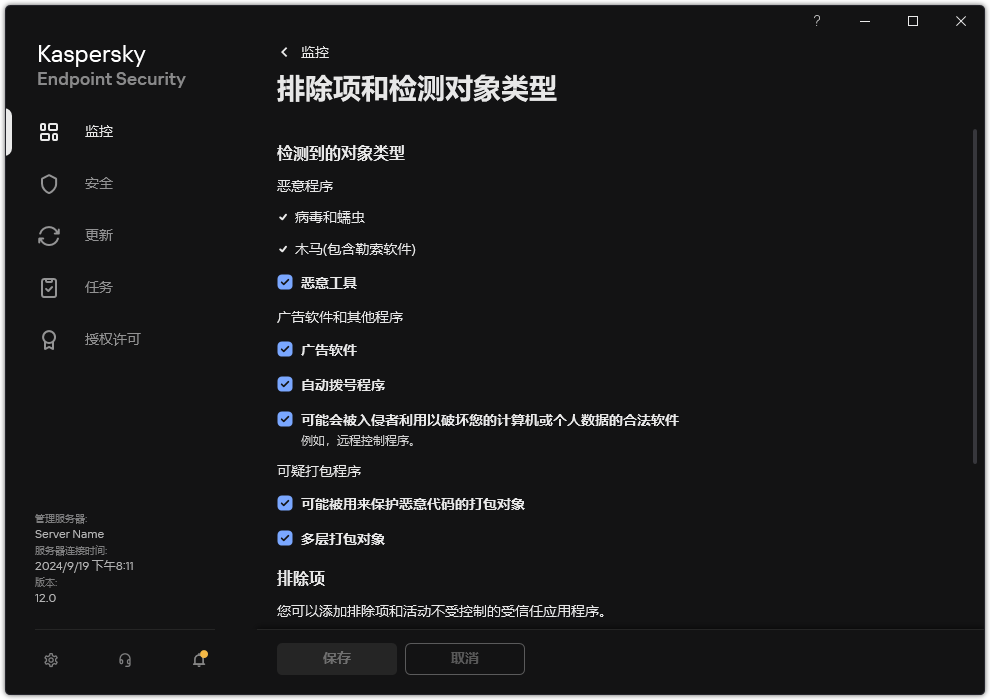Disable the 广告软件 detection checkbox
The width and height of the screenshot is (990, 700).
(x=285, y=349)
